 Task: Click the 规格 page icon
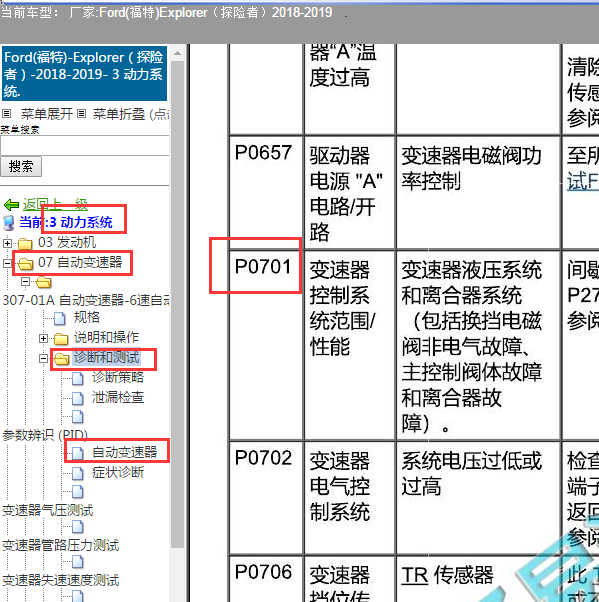pyautogui.click(x=60, y=318)
